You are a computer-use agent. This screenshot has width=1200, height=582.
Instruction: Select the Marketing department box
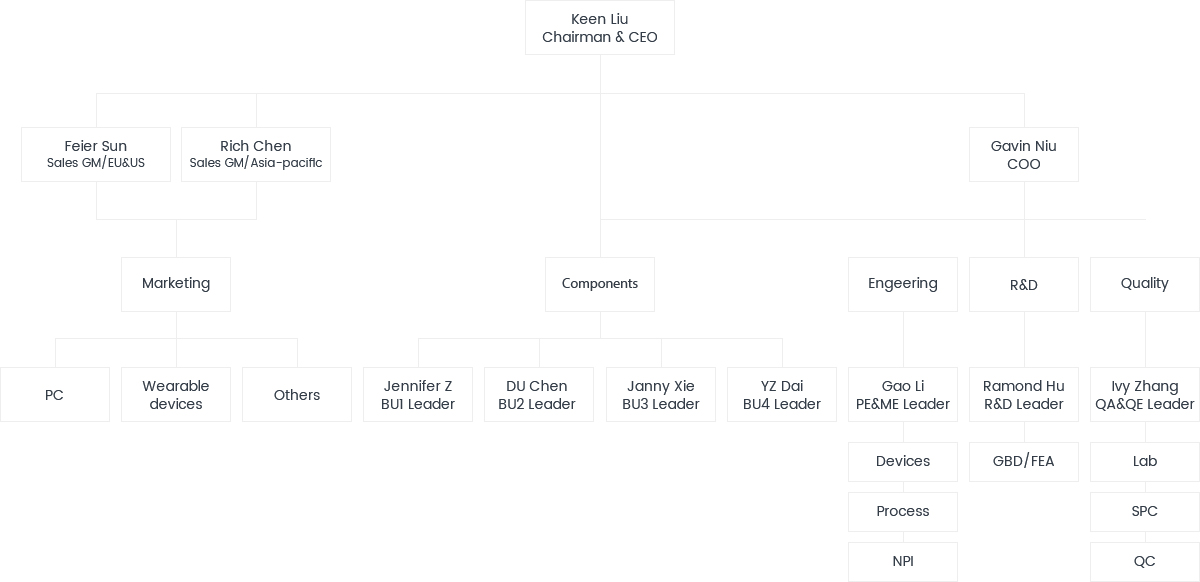pyautogui.click(x=176, y=284)
